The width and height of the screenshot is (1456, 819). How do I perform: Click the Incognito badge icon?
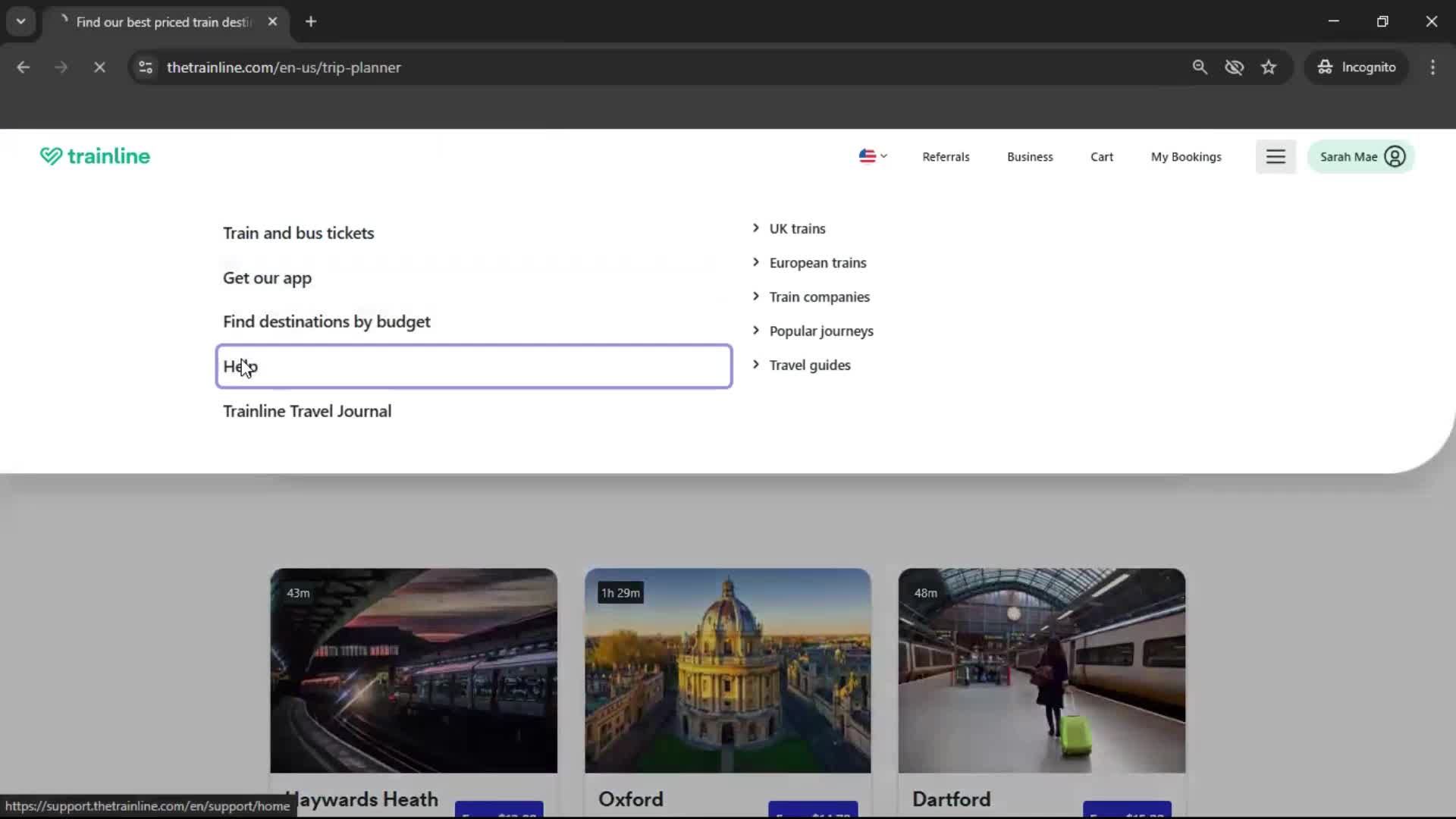[x=1324, y=67]
